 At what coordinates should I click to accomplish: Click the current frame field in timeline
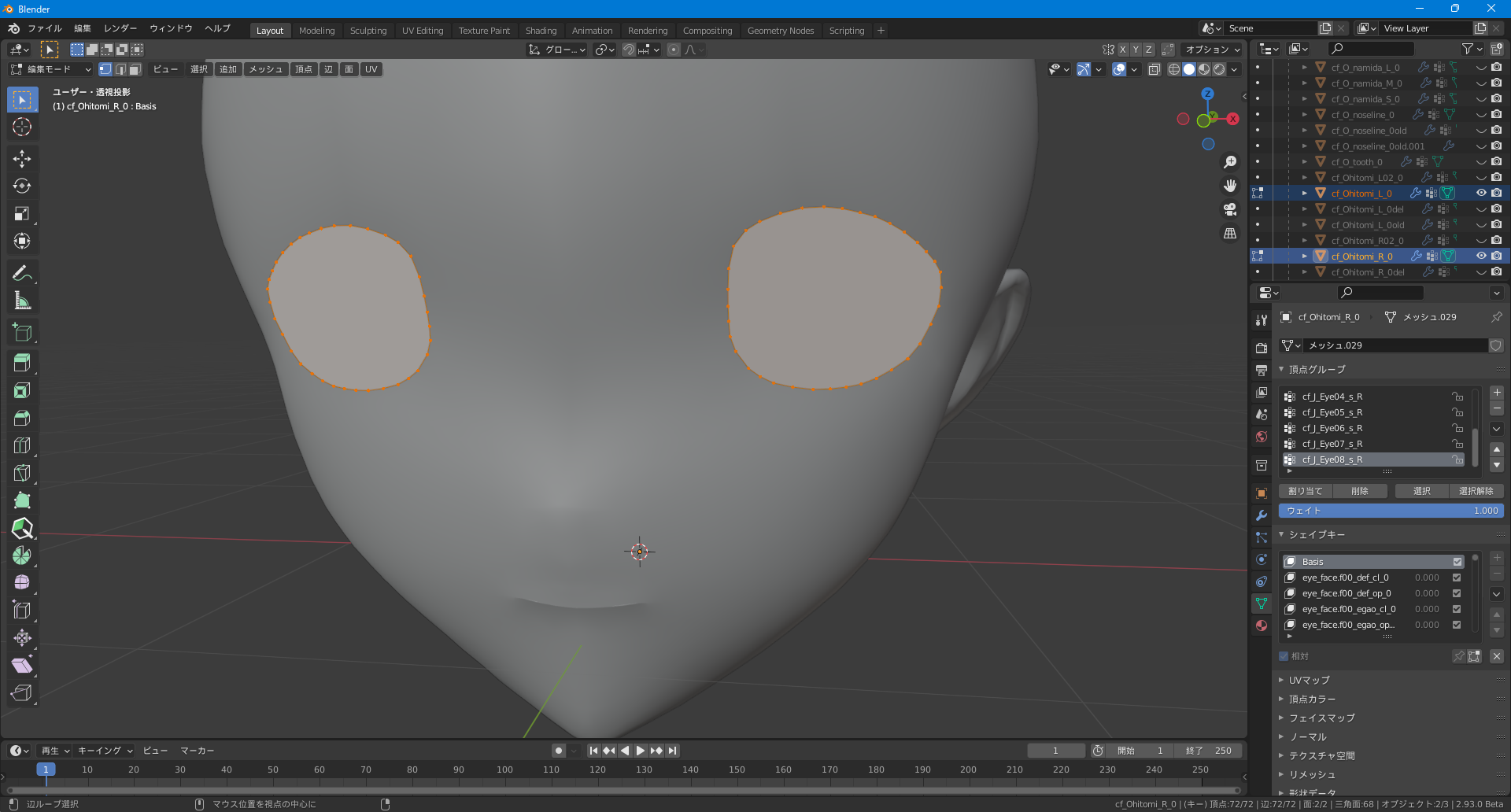[1055, 751]
